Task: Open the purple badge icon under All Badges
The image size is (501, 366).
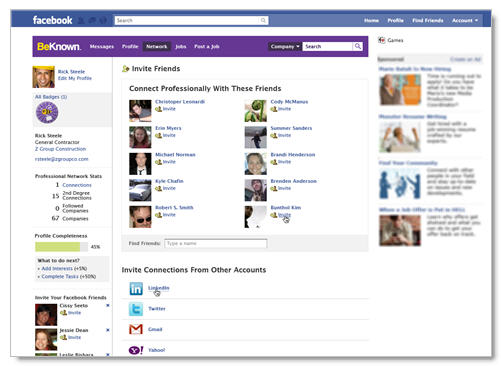Action: (x=47, y=113)
